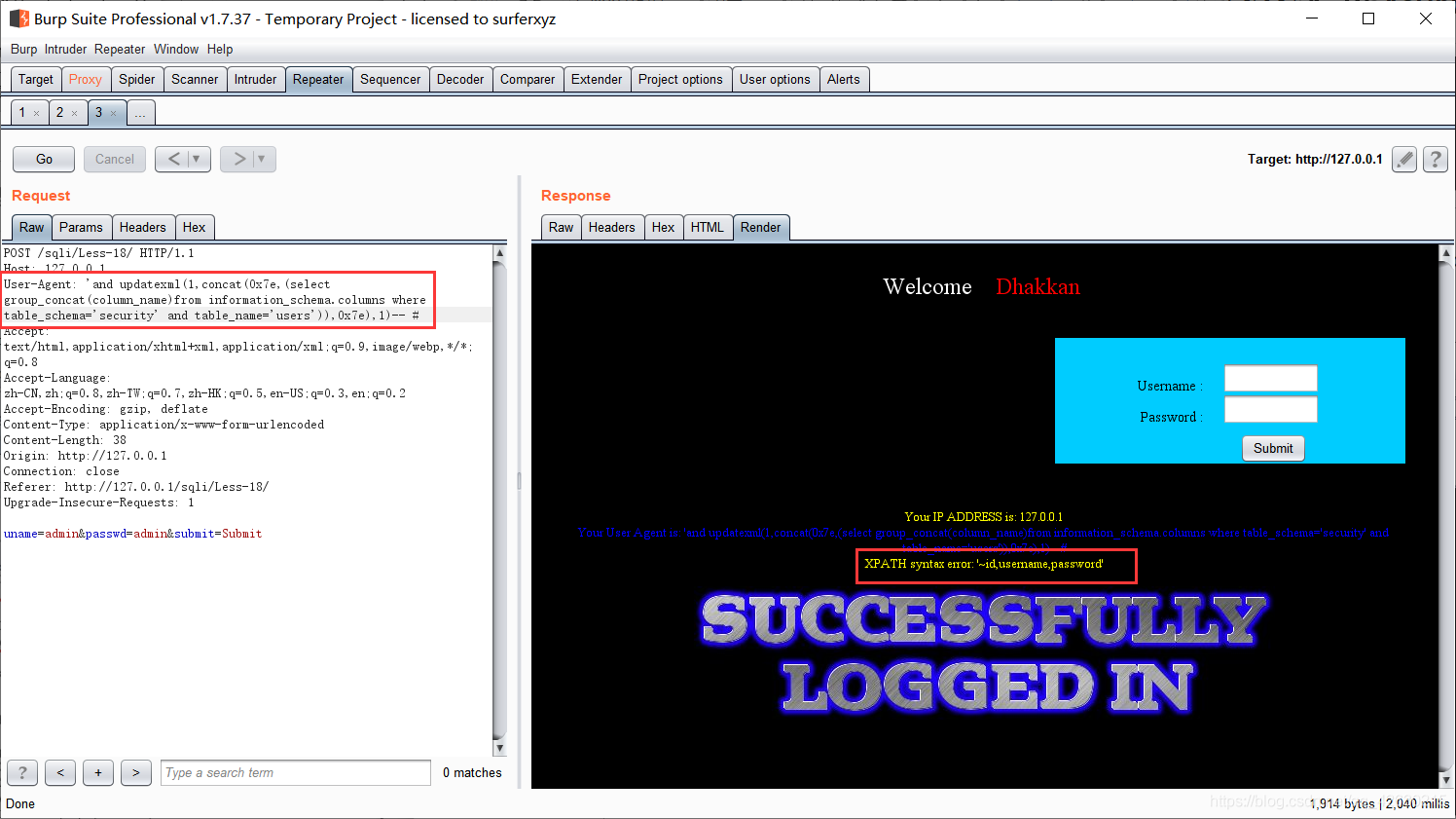Click the response pane scroll down arrow
The height and width of the screenshot is (819, 1456).
[1446, 779]
